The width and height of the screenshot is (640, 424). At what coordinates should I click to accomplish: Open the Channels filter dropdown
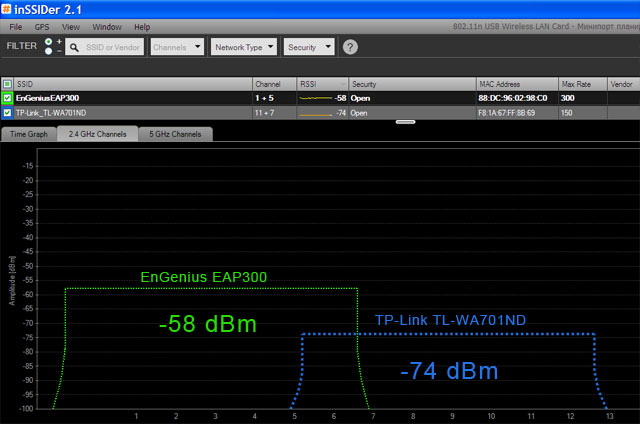click(x=177, y=47)
